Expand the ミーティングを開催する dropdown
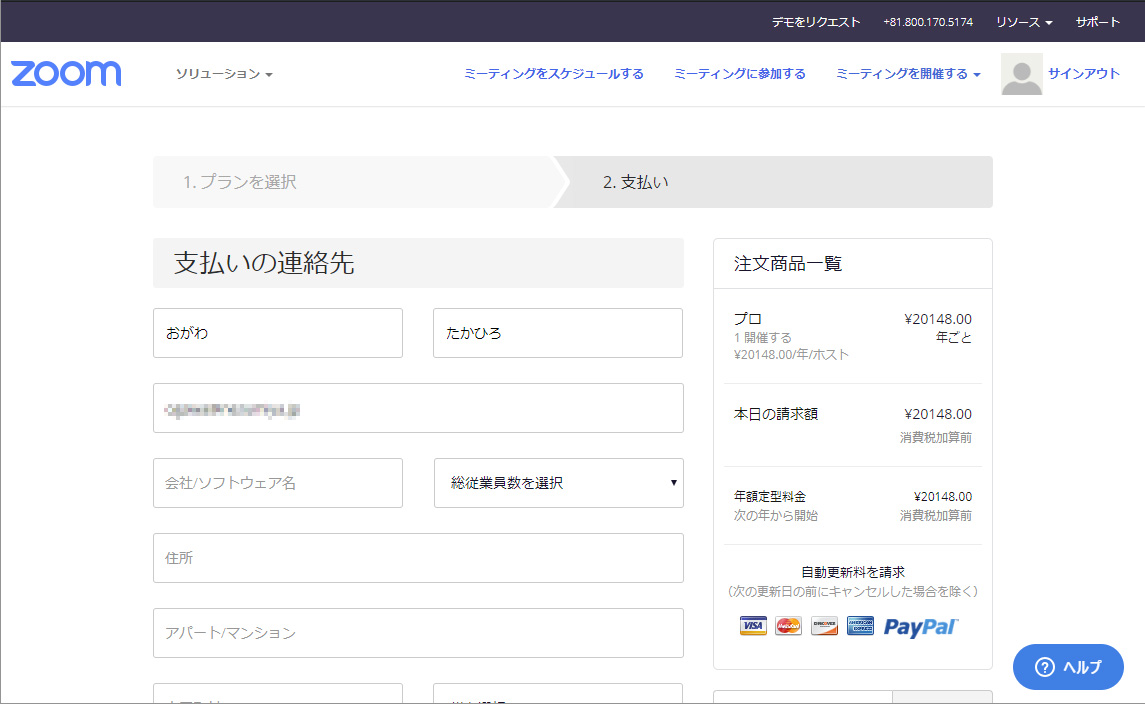This screenshot has height=704, width=1145. point(907,74)
